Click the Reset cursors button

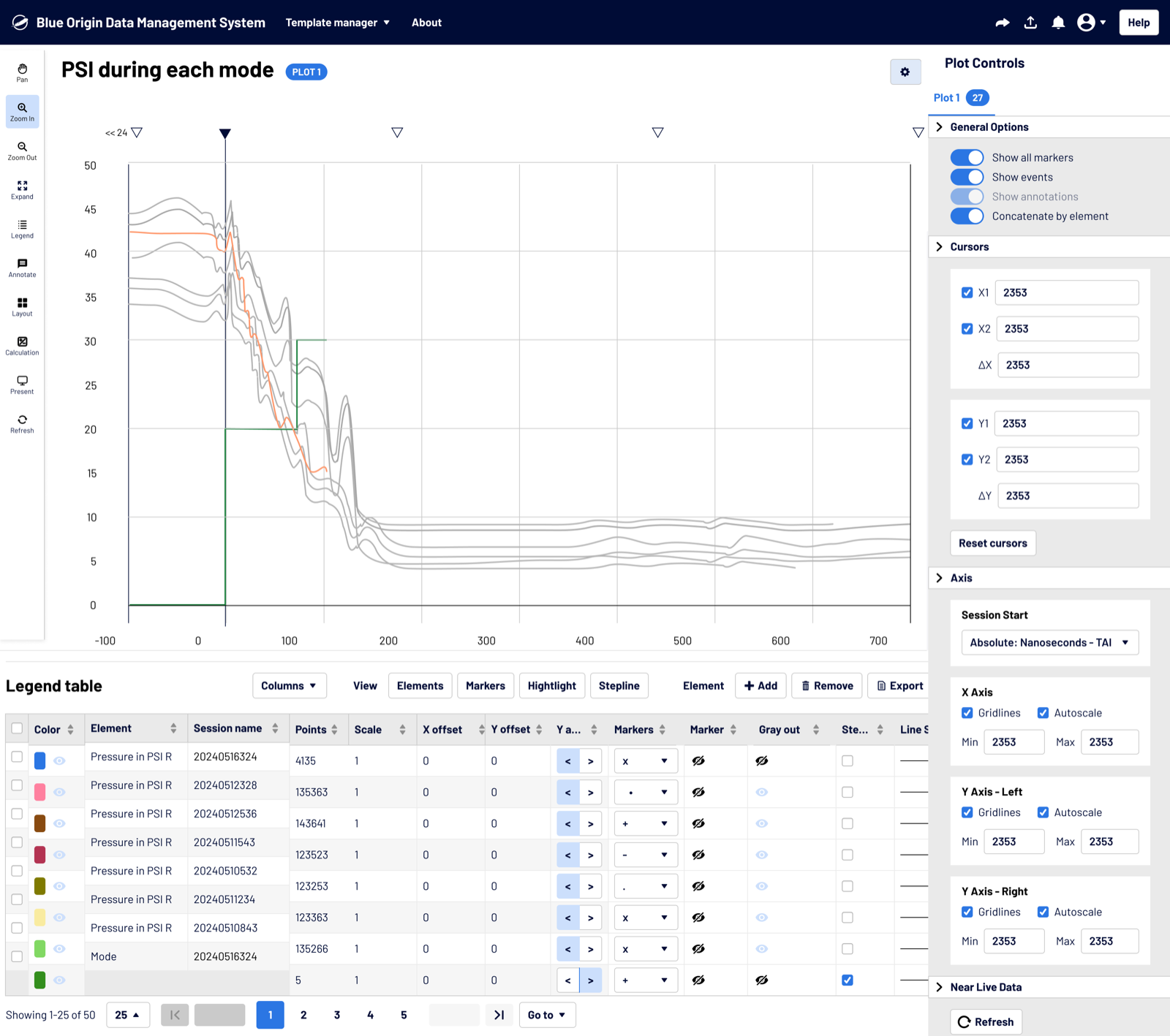point(992,542)
